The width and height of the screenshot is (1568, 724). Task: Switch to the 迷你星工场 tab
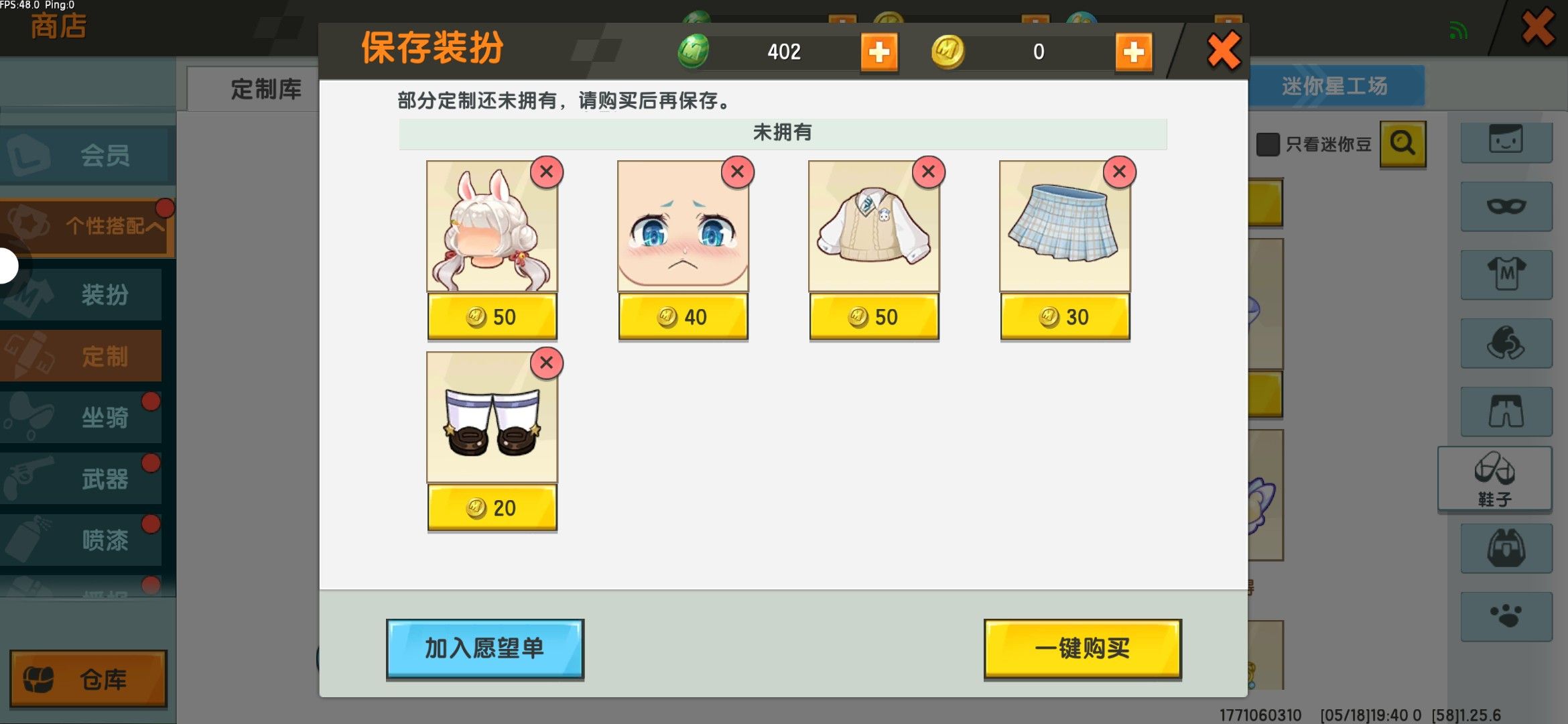(x=1335, y=86)
